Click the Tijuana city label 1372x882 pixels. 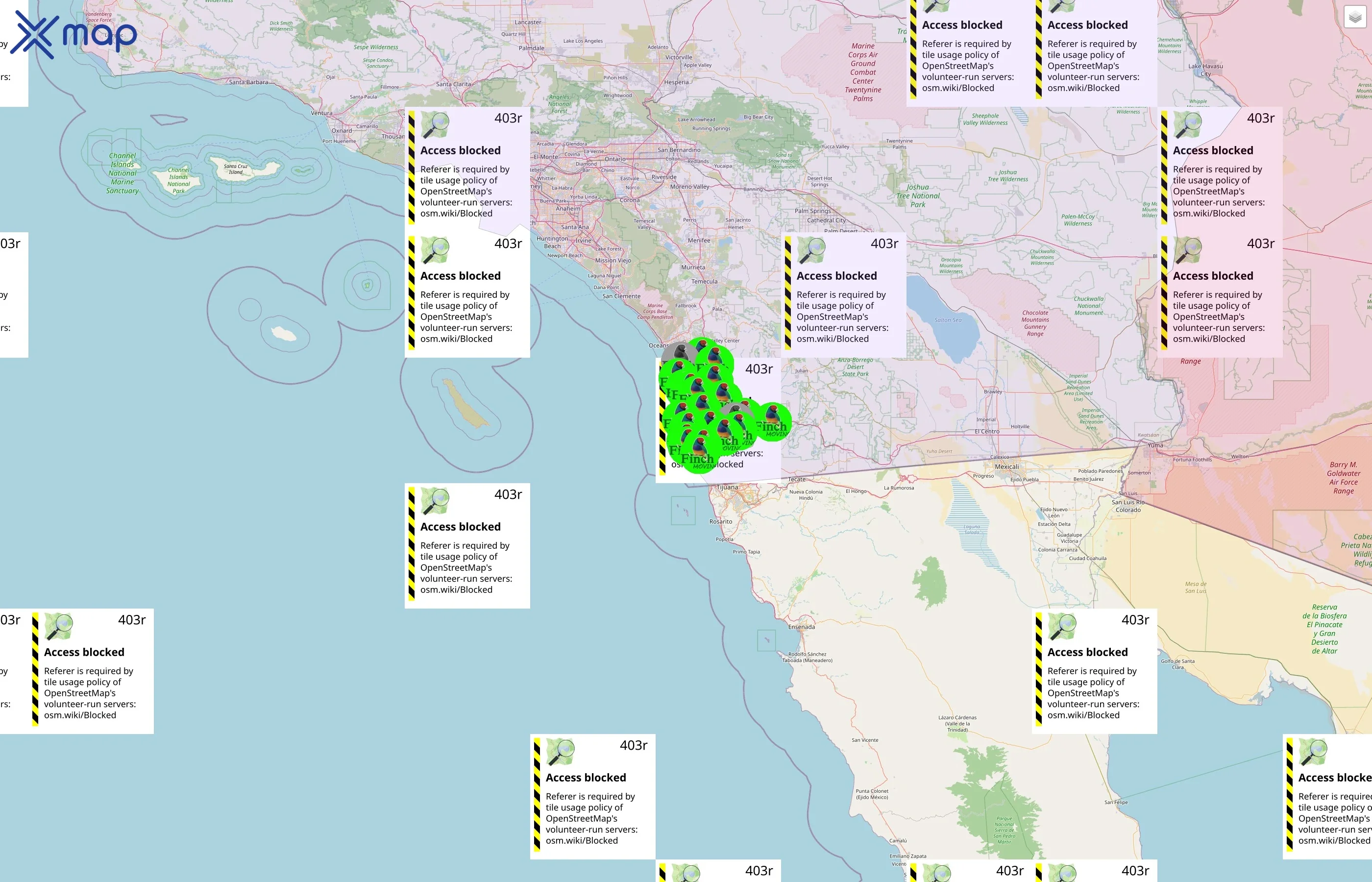[x=727, y=488]
